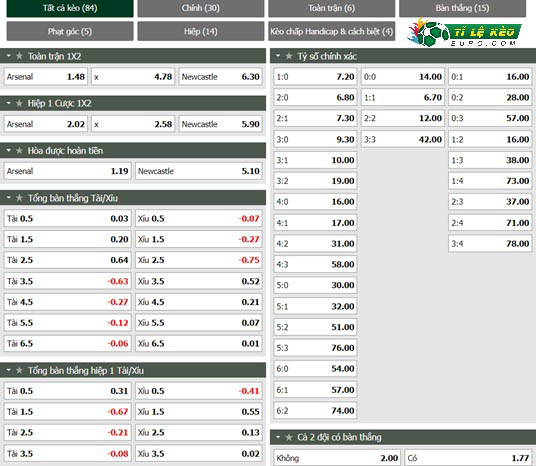This screenshot has width=536, height=466.
Task: Star the Tổng bàn thắng Tài/Xỉu section
Action: pos(19,198)
